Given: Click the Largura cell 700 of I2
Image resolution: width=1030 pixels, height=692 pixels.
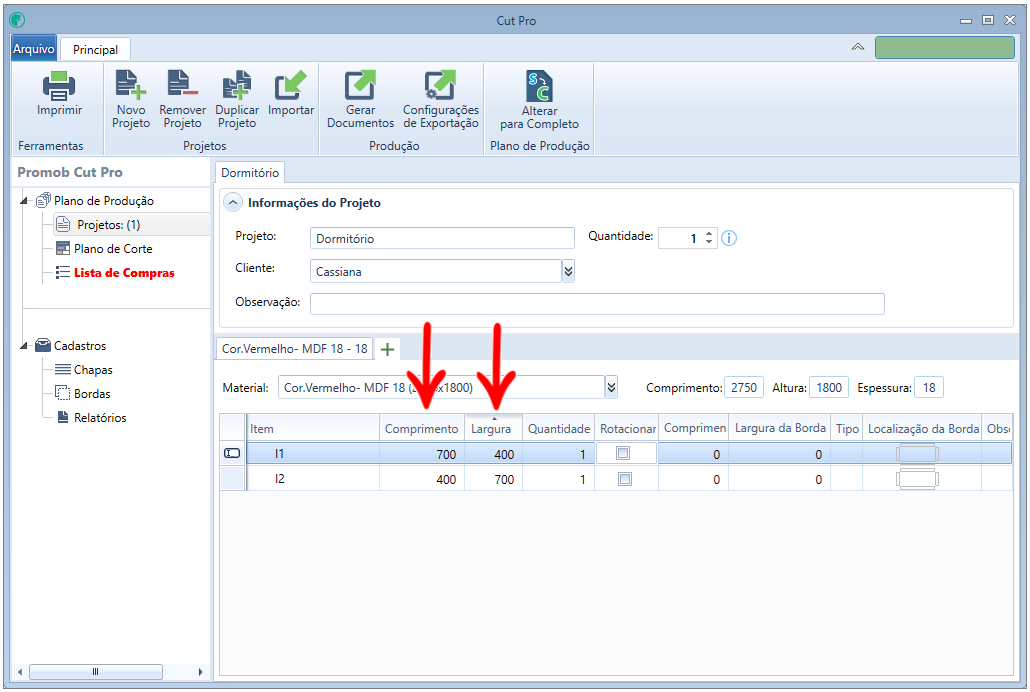Looking at the screenshot, I should 493,479.
